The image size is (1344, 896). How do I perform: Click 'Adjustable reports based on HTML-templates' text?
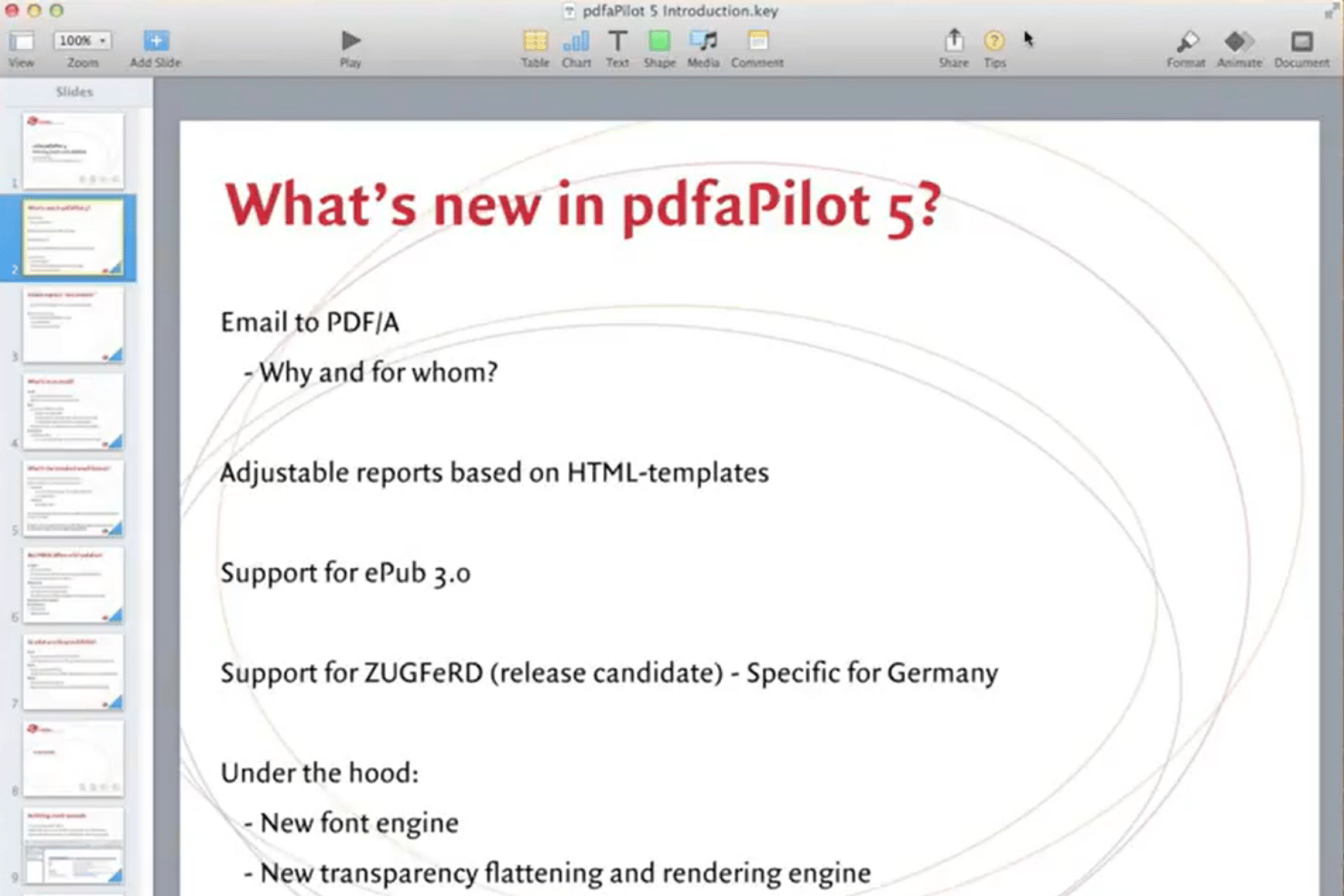click(x=495, y=473)
